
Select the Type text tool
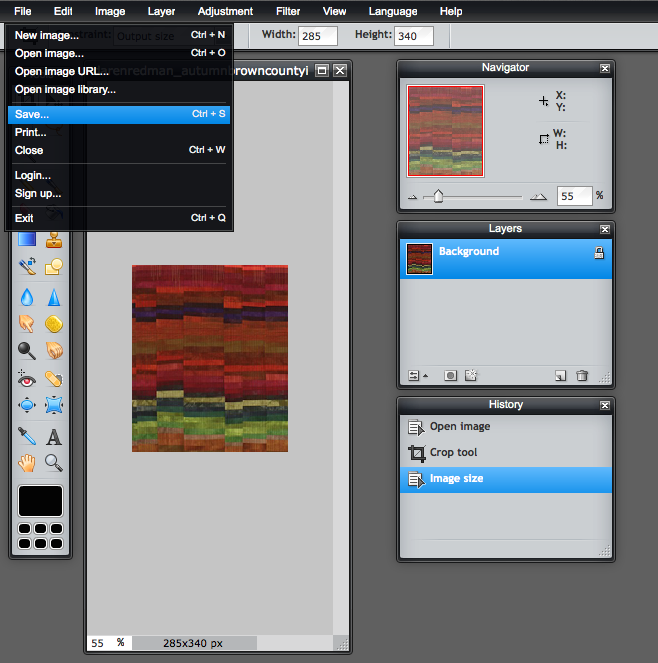coord(54,437)
